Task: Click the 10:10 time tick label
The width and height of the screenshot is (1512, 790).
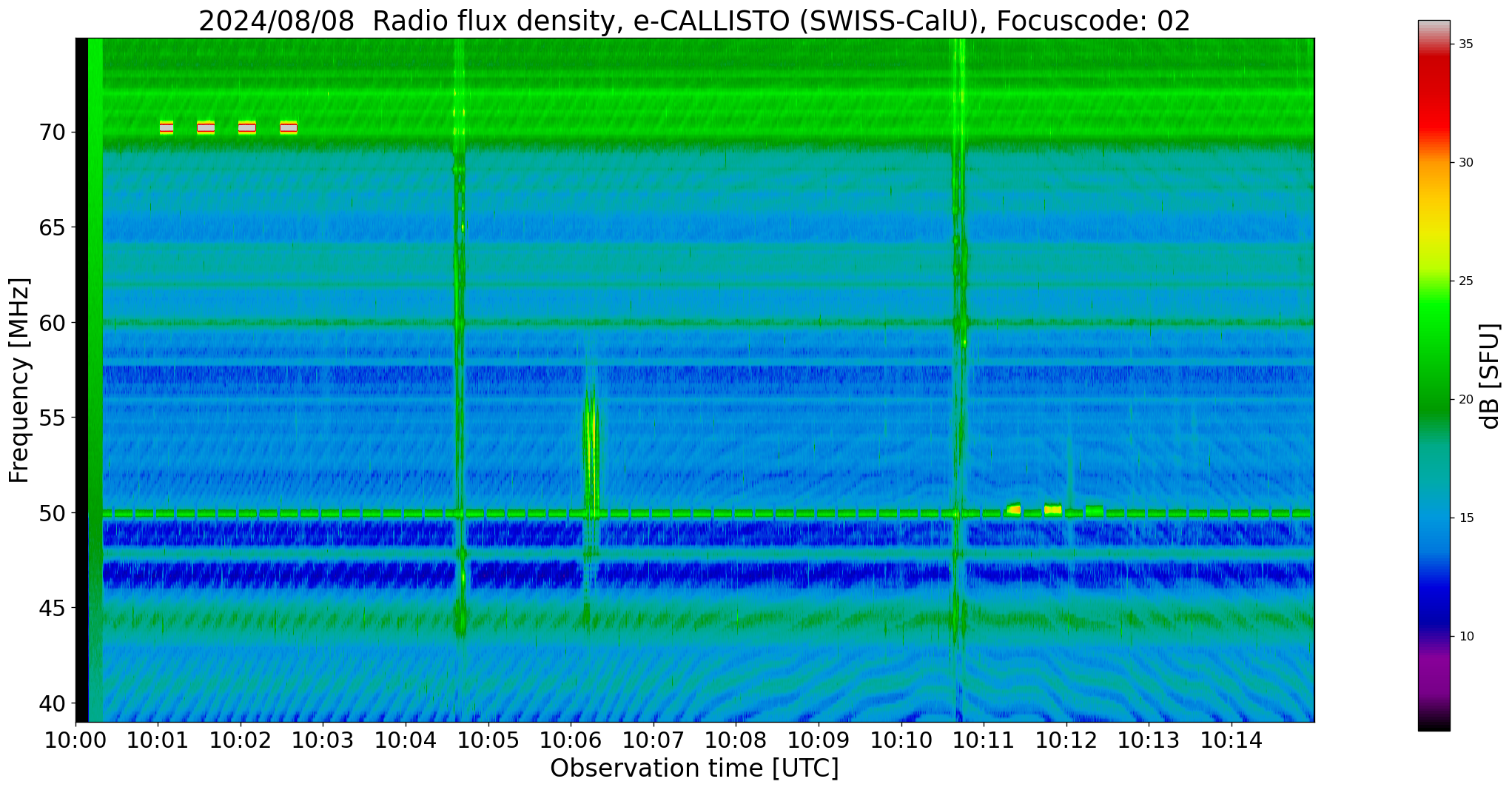Action: tap(901, 741)
